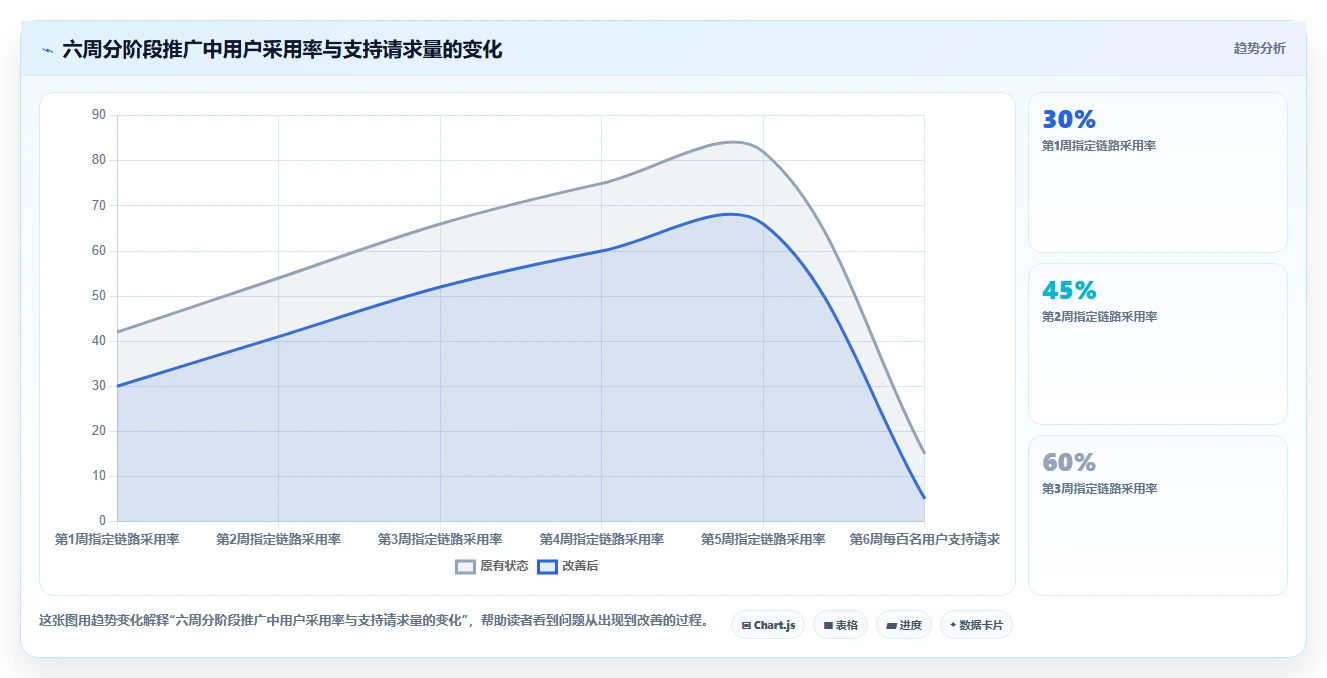
Task: Open the 45% 第2周指定链路采用率 card
Action: click(x=1158, y=344)
